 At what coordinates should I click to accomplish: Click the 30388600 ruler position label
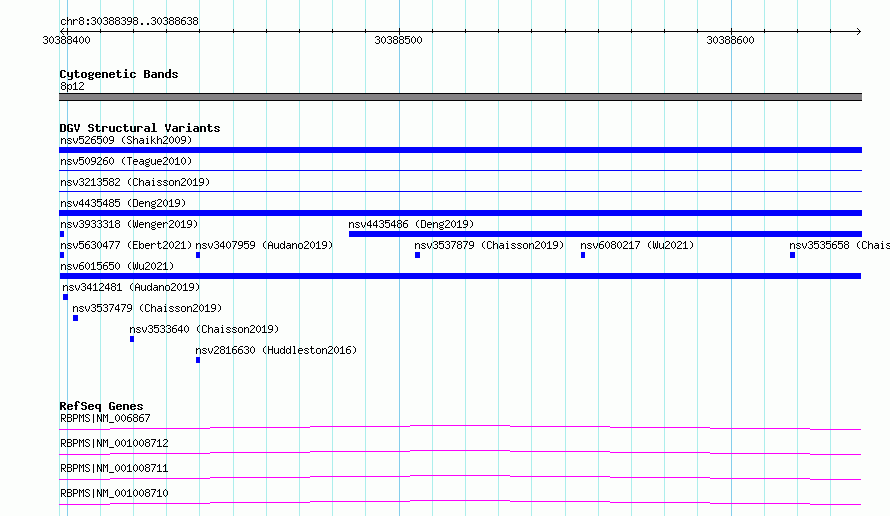pyautogui.click(x=731, y=40)
